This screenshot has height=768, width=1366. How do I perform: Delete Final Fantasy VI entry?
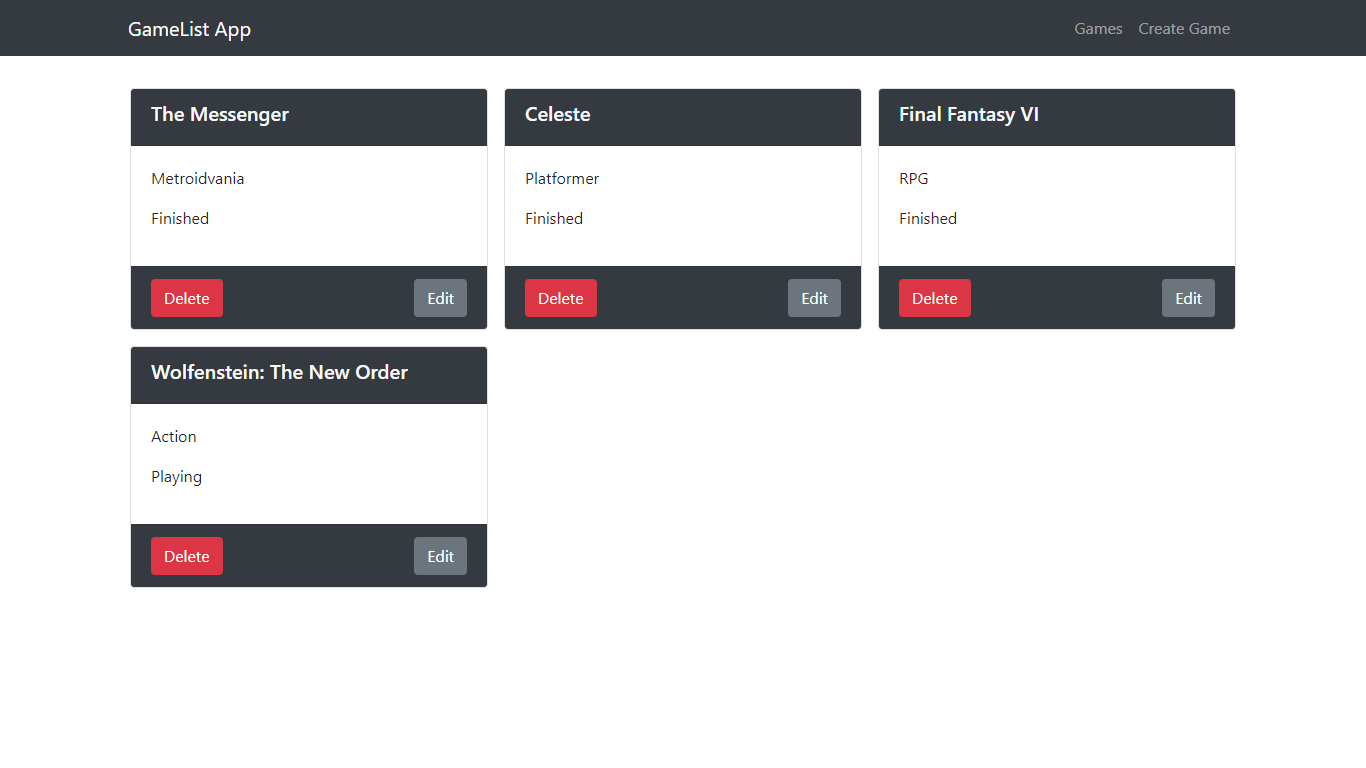pyautogui.click(x=935, y=298)
